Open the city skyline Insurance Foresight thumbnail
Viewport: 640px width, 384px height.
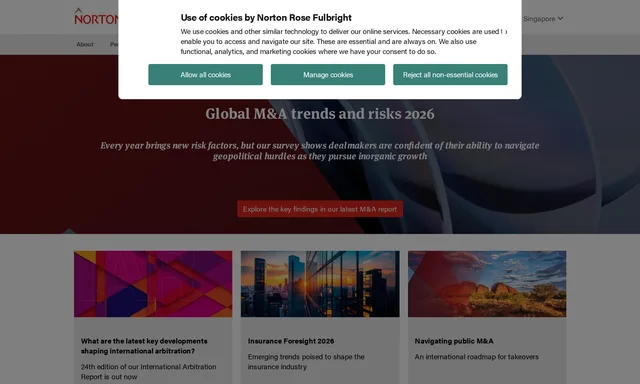pyautogui.click(x=320, y=284)
